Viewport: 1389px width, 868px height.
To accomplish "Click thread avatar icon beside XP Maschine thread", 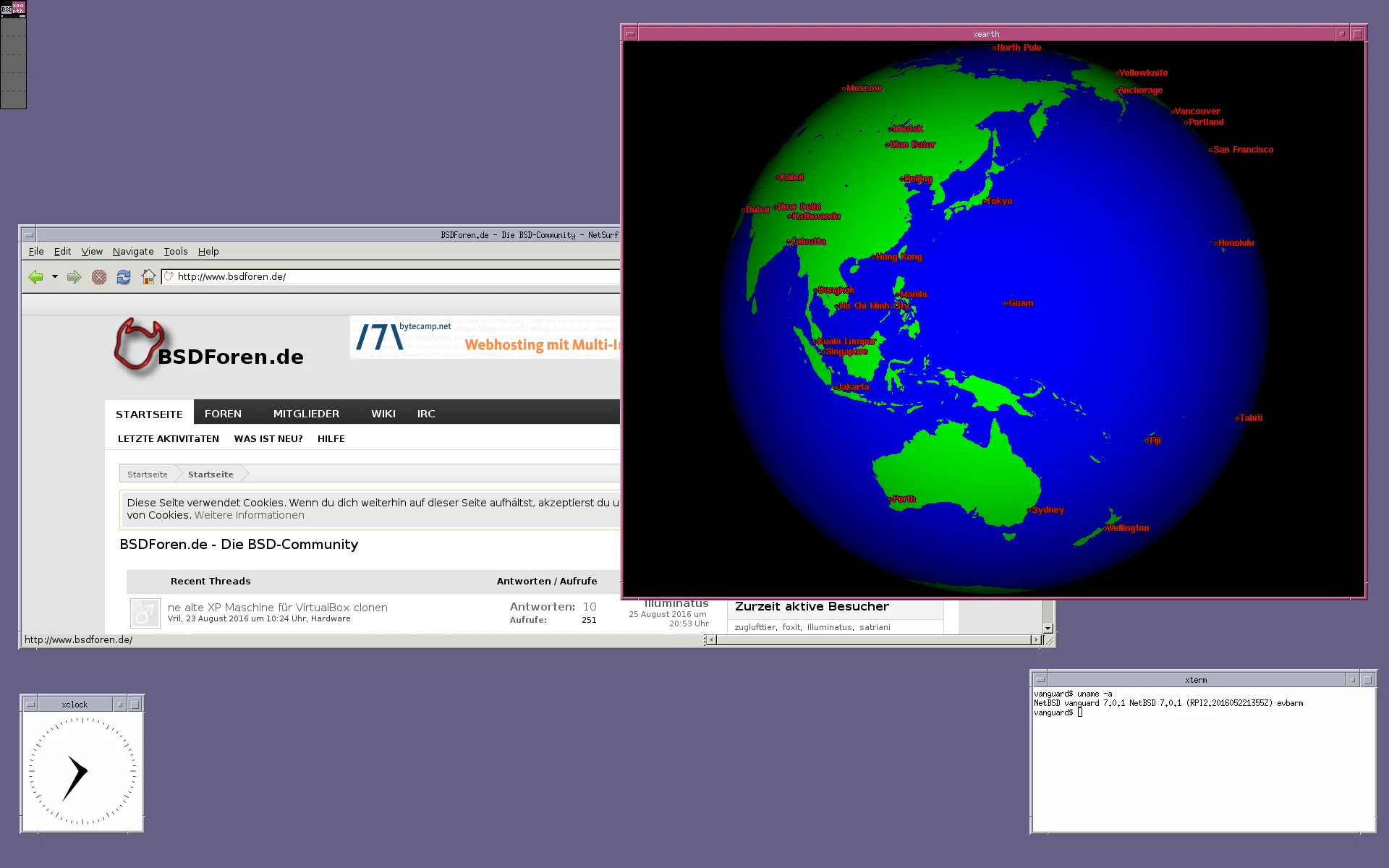I will [x=145, y=613].
